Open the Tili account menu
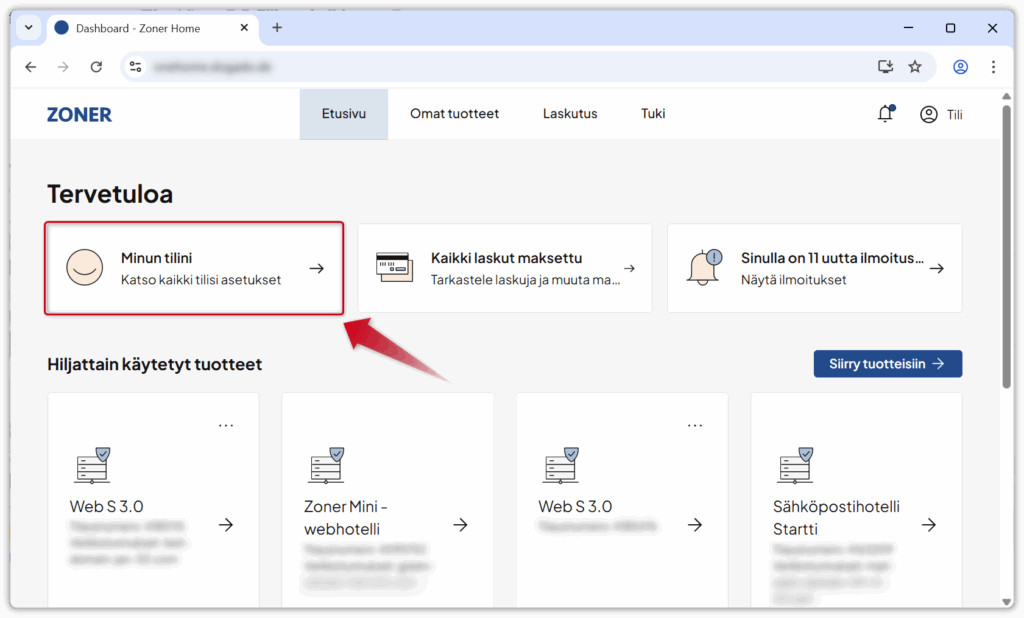This screenshot has width=1024, height=618. click(x=941, y=114)
